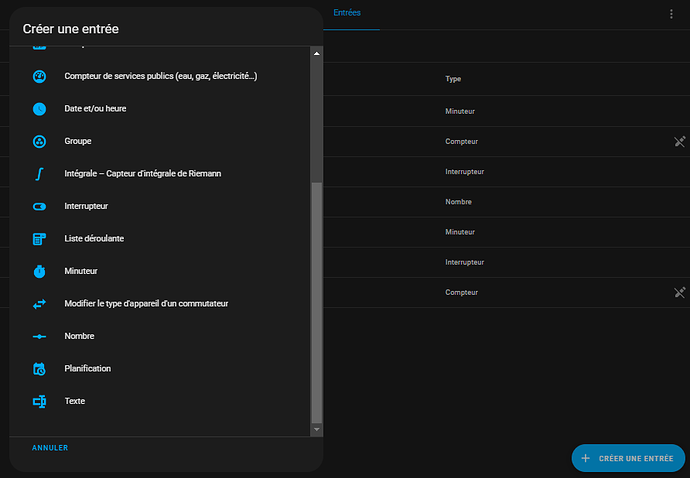The width and height of the screenshot is (690, 478).
Task: Click the Texte form field icon
Action: (x=40, y=401)
